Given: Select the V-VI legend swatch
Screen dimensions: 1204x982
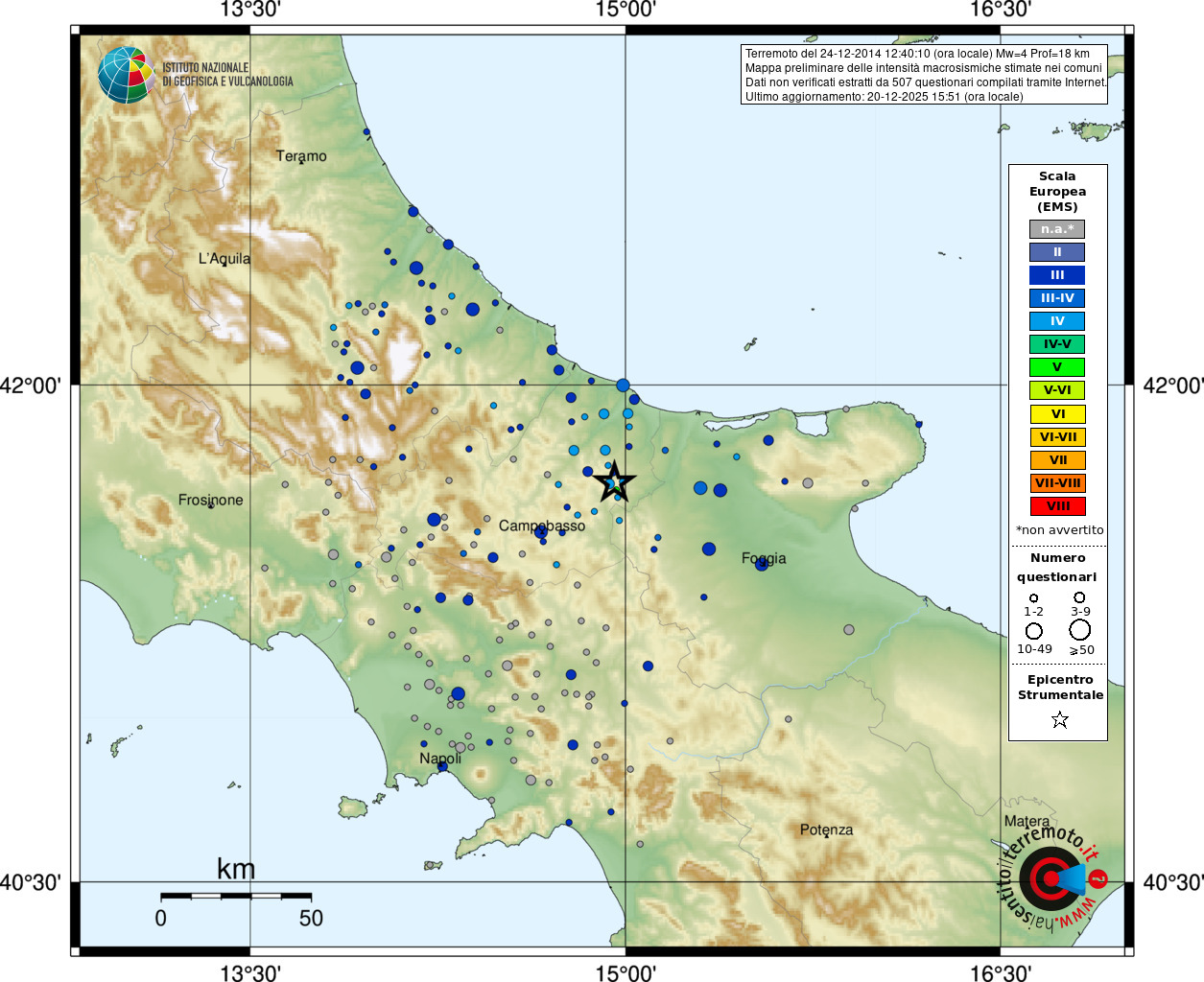Looking at the screenshot, I should point(1057,390).
